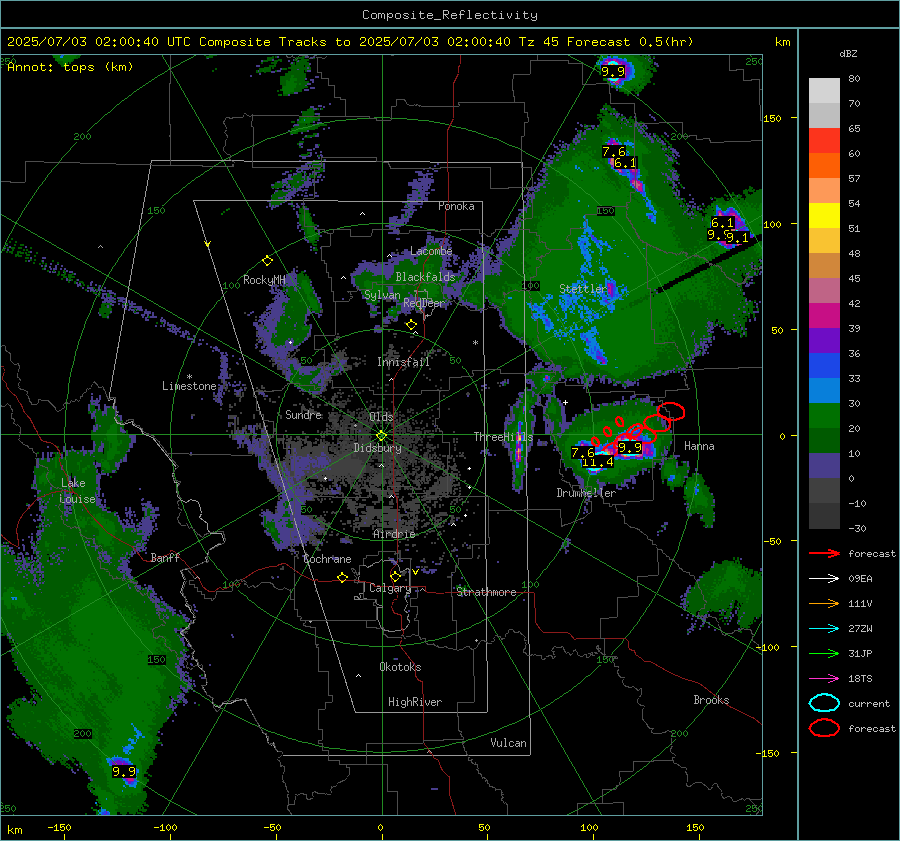Screen dimensions: 900x841
Task: Click the 9.1 storm top label
Action: [x=737, y=238]
